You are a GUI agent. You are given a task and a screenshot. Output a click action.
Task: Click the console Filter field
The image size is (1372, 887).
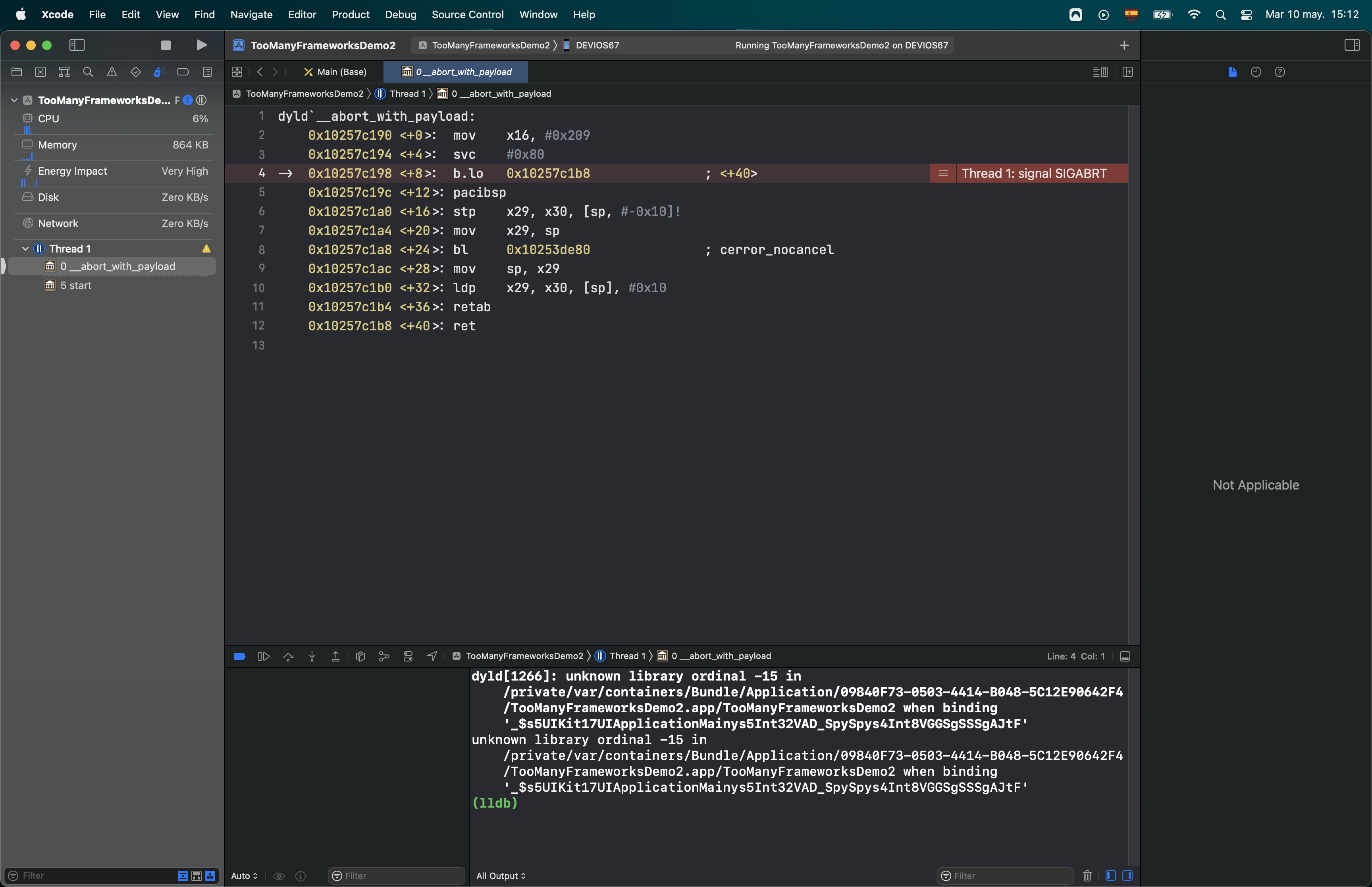tap(1005, 875)
